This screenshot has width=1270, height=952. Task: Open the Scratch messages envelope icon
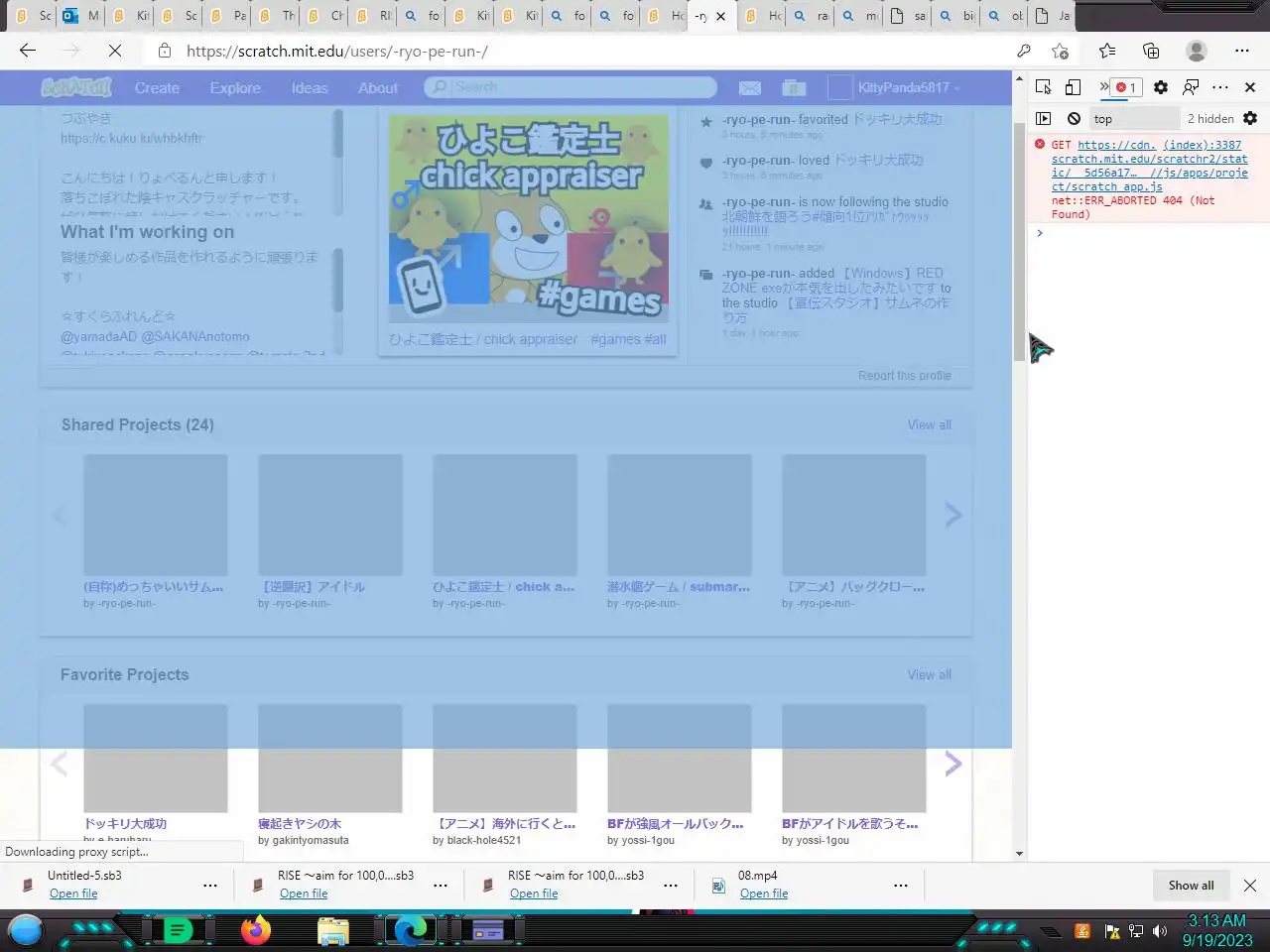pyautogui.click(x=750, y=88)
